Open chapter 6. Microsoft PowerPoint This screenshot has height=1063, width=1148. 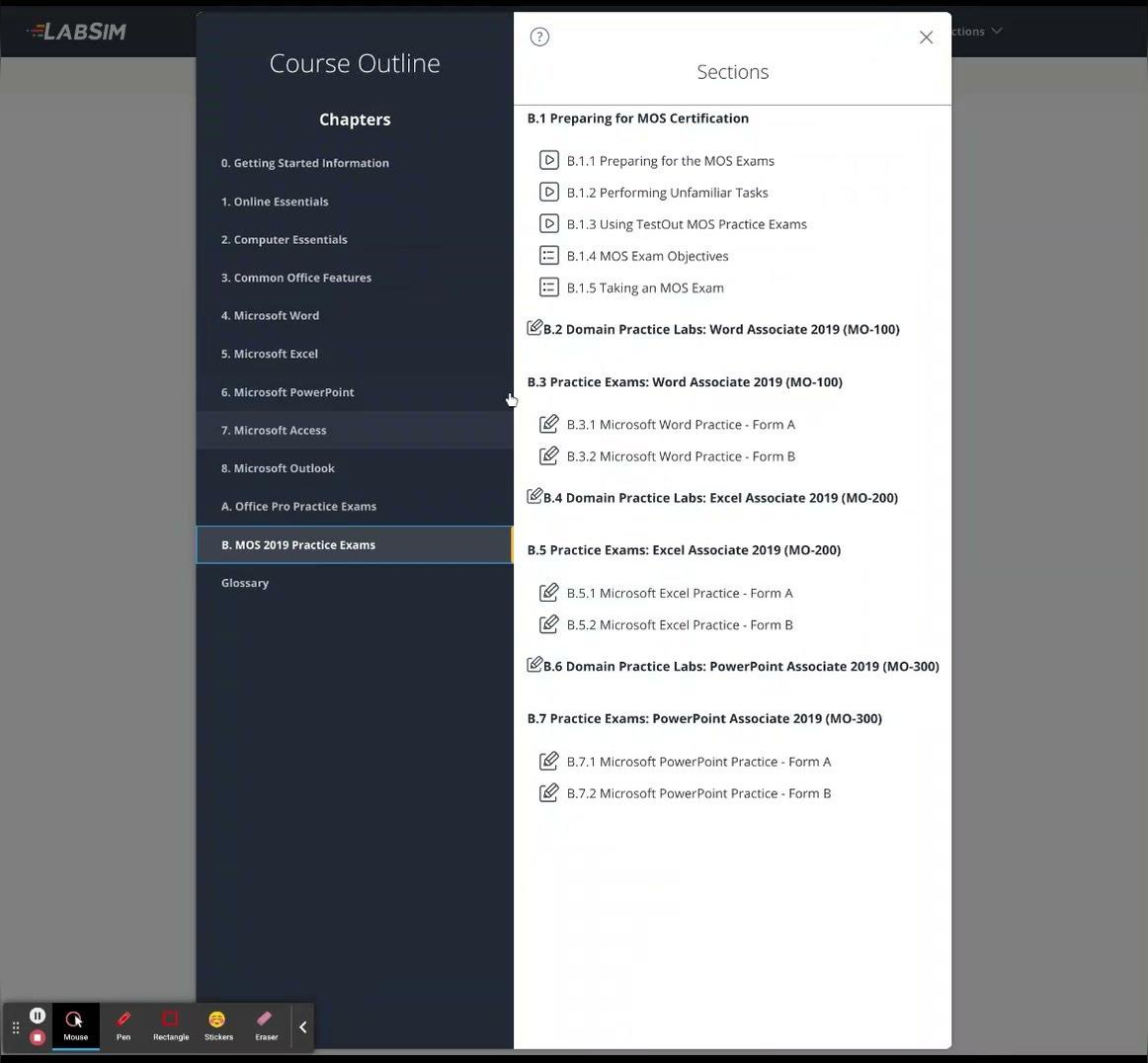pyautogui.click(x=355, y=391)
